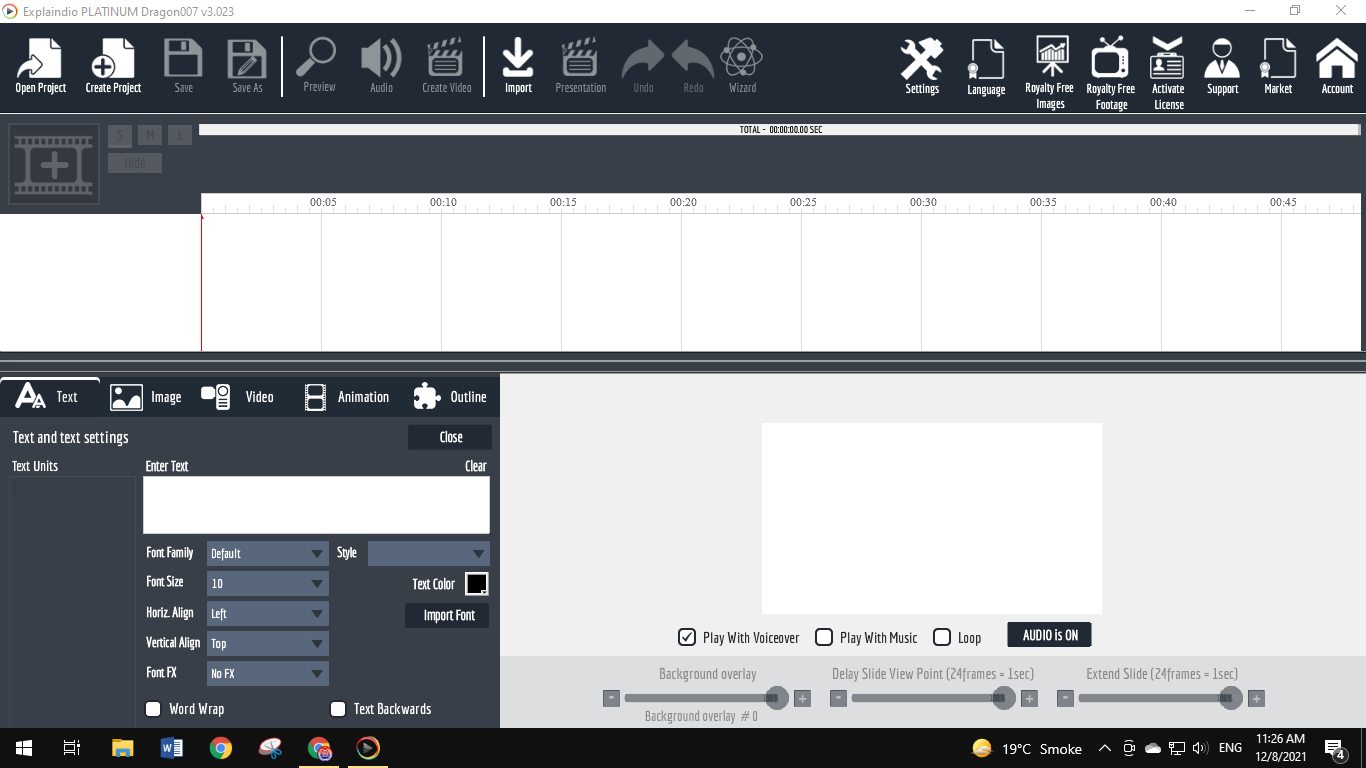The width and height of the screenshot is (1366, 768).
Task: Click inside the Enter Text field
Action: tap(316, 505)
